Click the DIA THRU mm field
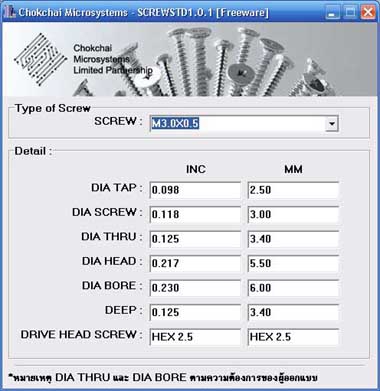Screen dimensions: 380x391 pos(293,239)
